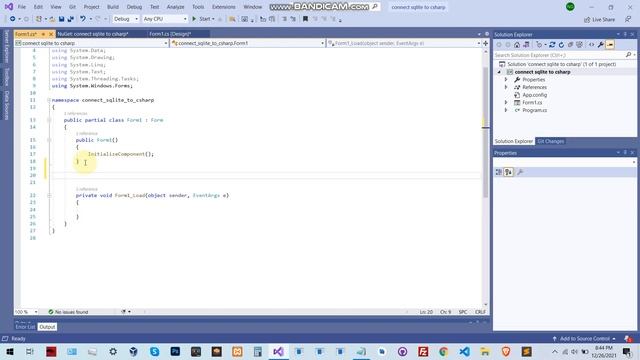Image resolution: width=640 pixels, height=360 pixels.
Task: Click Add to Source Control in status bar
Action: pyautogui.click(x=584, y=339)
